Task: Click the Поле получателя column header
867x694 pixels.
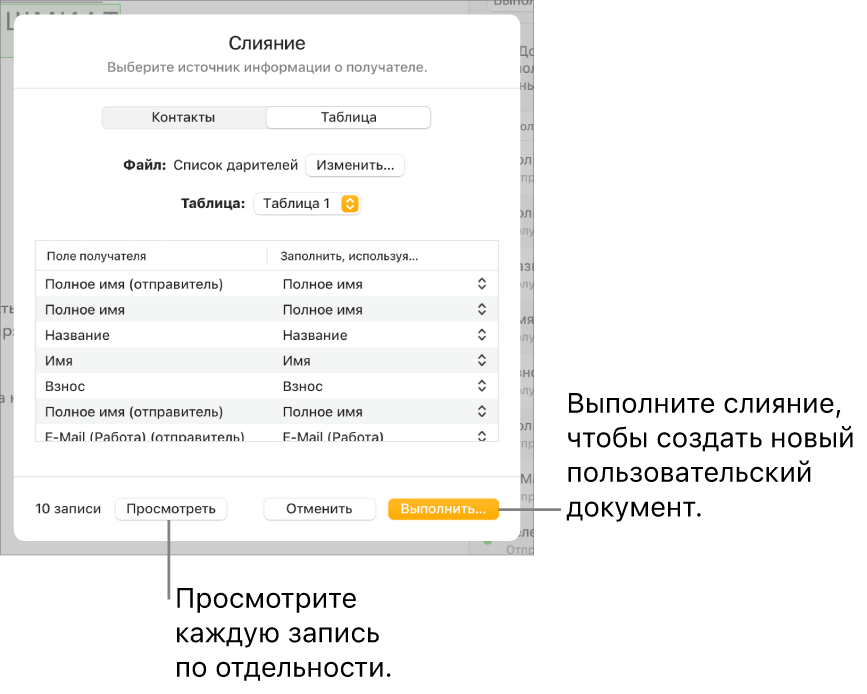Action: (x=96, y=256)
